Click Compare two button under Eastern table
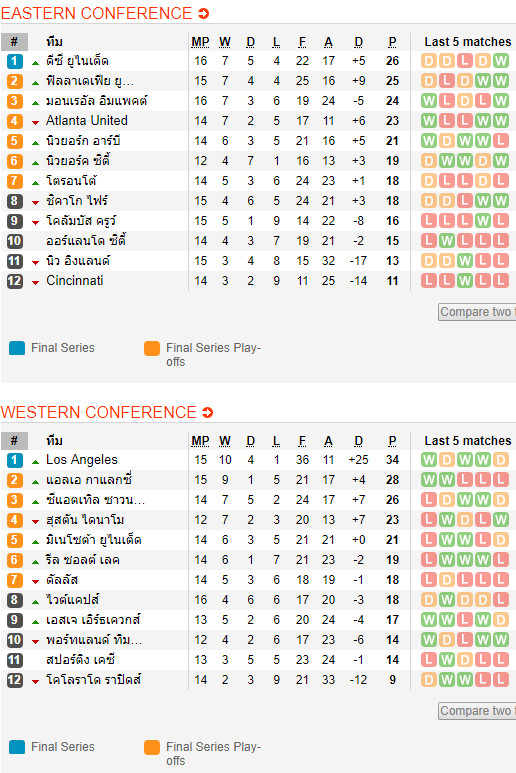Viewport: 516px width, 773px height. click(x=477, y=312)
